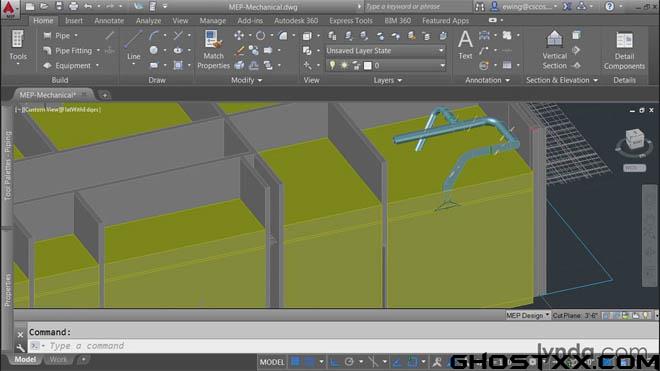Open the Text annotation tool
This screenshot has width=660, height=371.
(465, 45)
